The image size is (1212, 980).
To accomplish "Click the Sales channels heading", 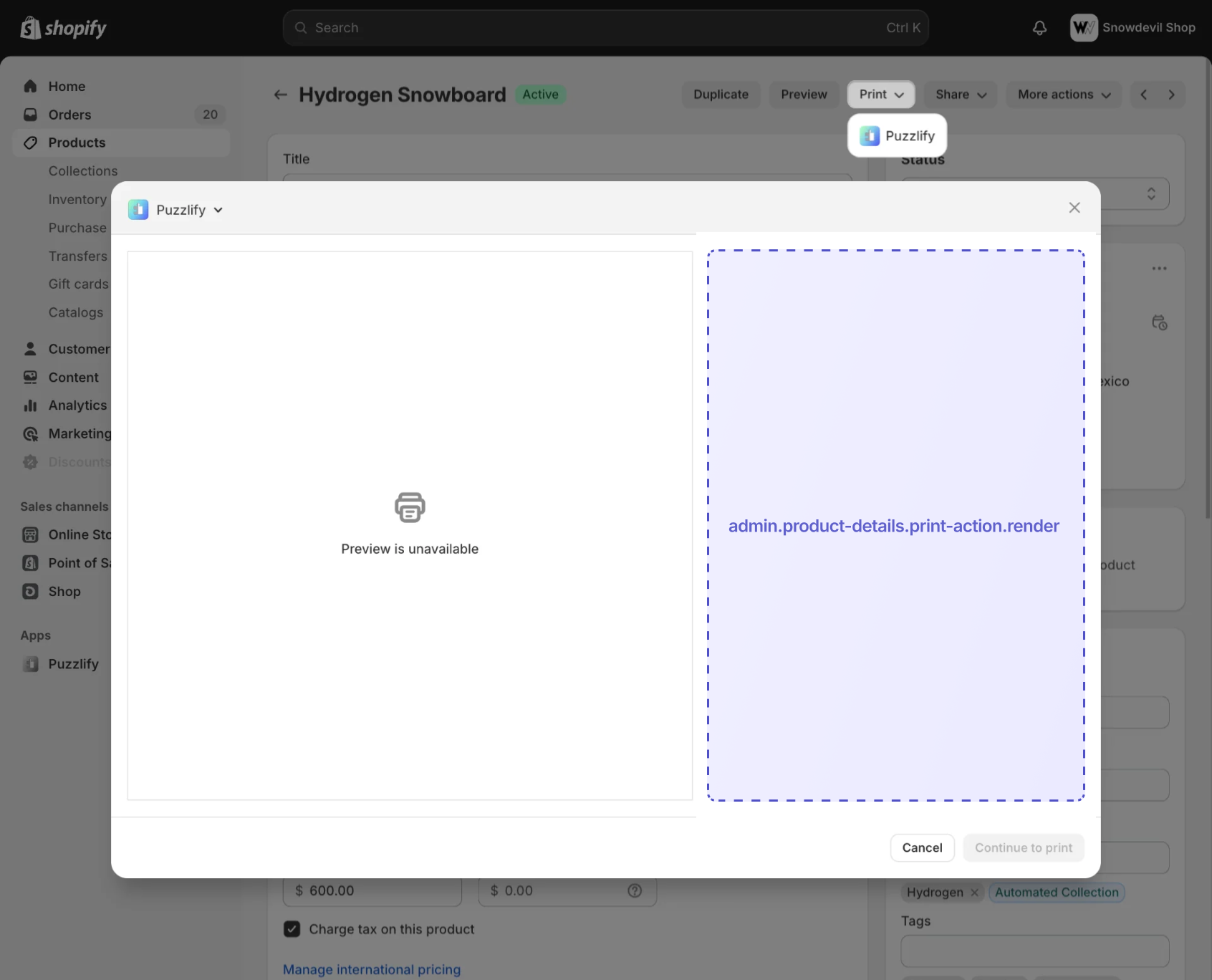I will [x=64, y=506].
